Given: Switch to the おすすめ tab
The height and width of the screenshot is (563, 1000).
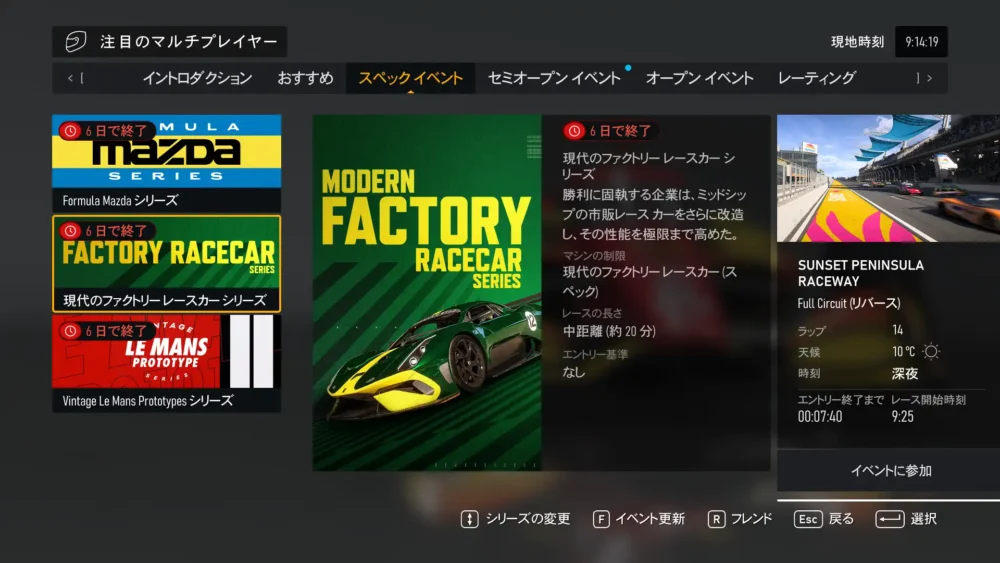Looking at the screenshot, I should pyautogui.click(x=305, y=78).
